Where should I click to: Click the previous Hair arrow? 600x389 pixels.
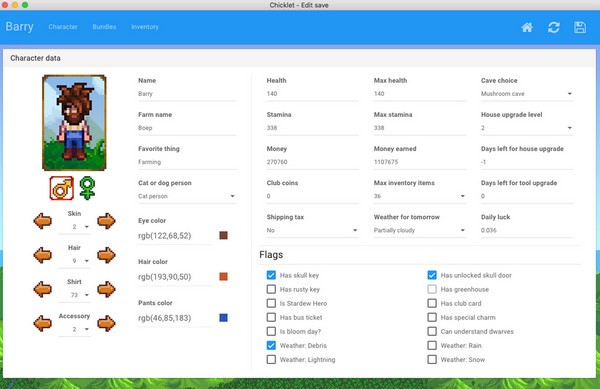pos(42,255)
